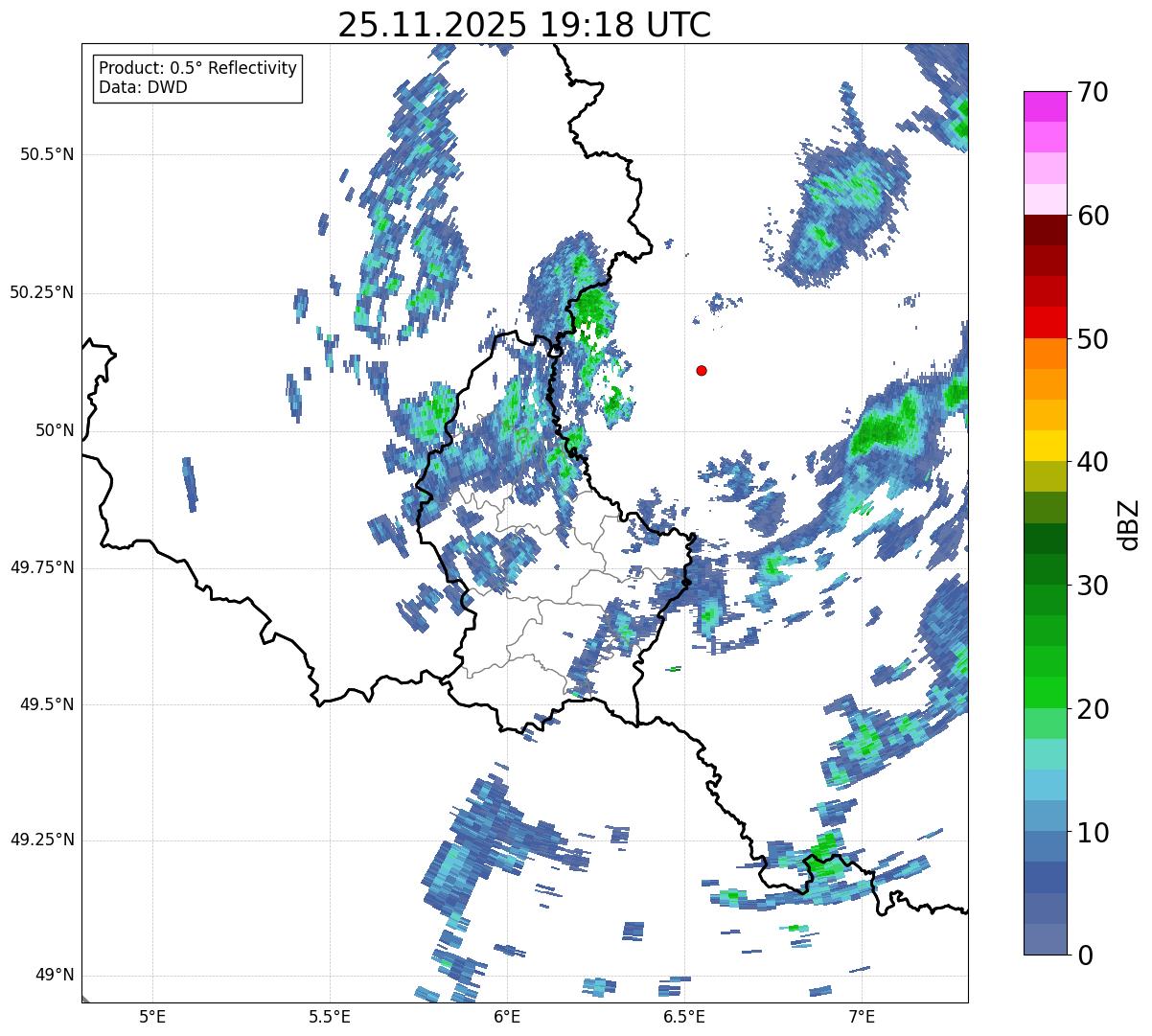Click the 5.5°E longitude label
The height and width of the screenshot is (1036, 1152).
(330, 1017)
